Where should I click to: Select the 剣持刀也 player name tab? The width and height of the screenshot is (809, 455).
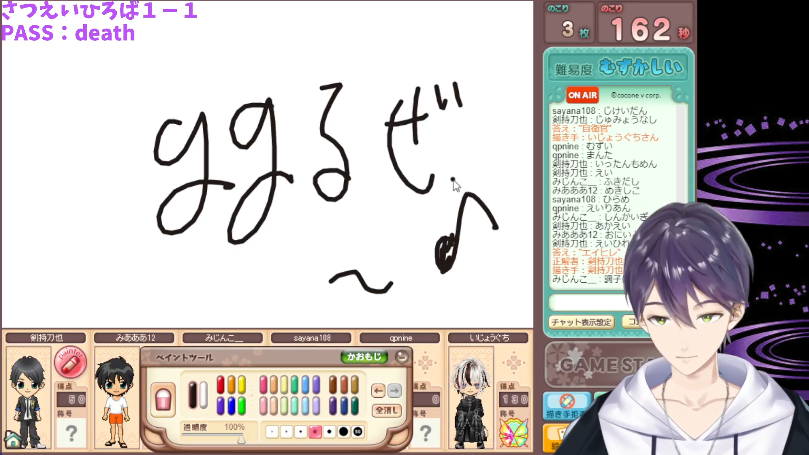coord(46,338)
